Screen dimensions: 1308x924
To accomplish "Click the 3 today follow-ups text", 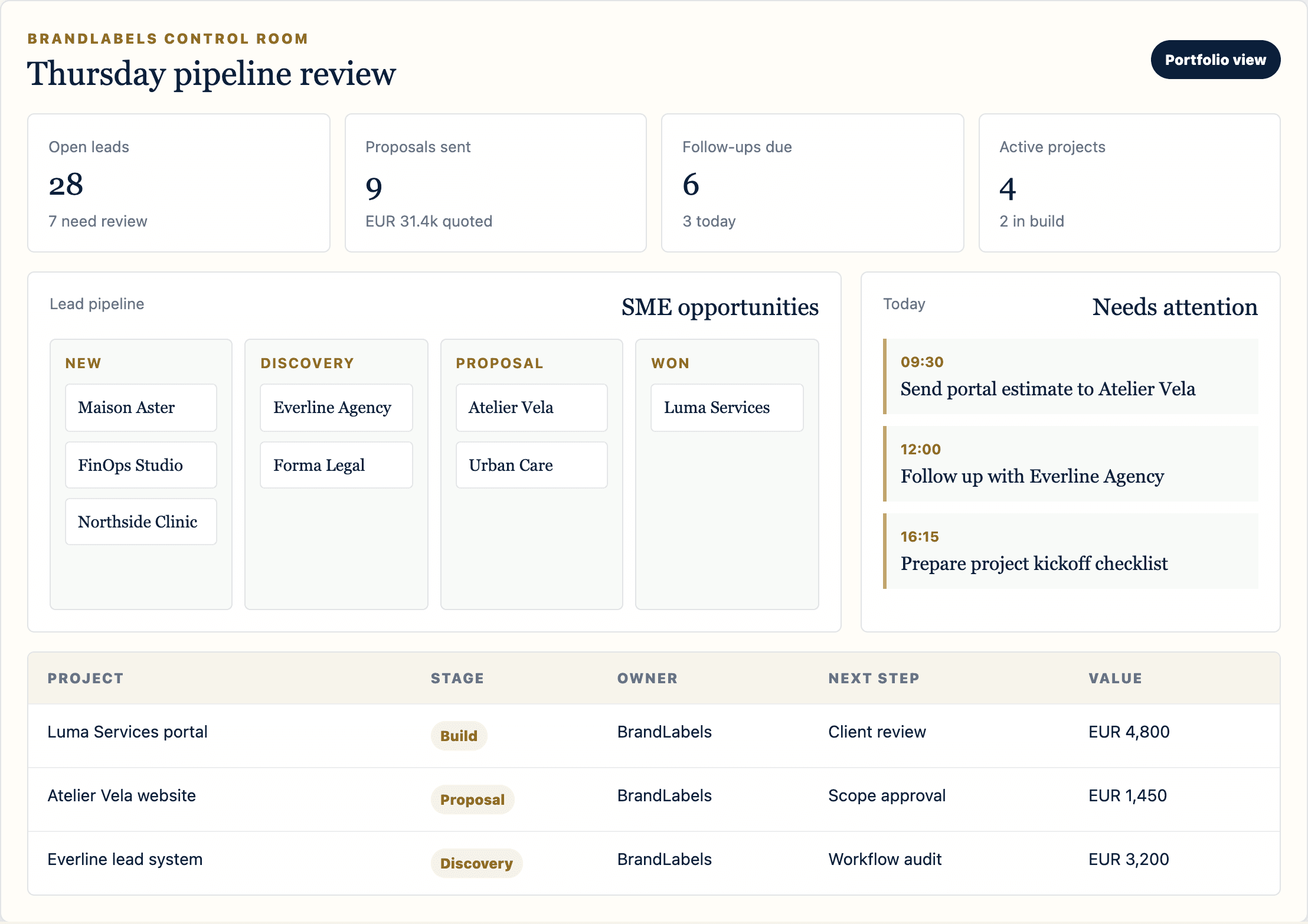I will tap(709, 221).
